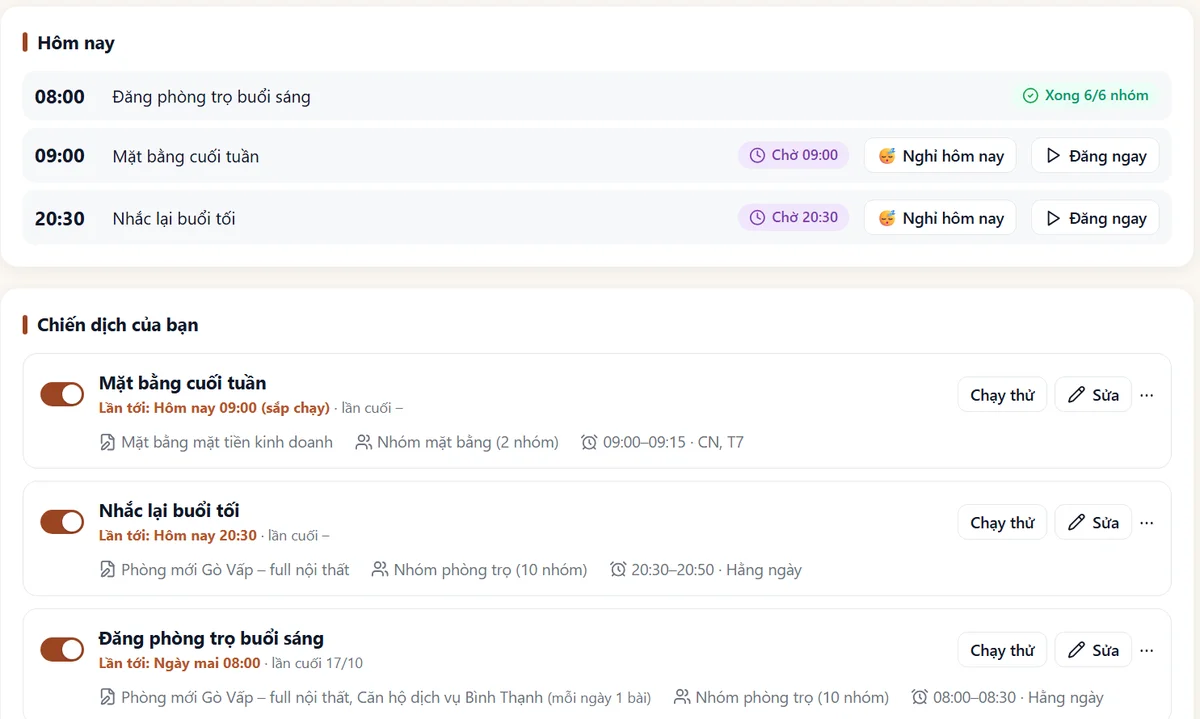This screenshot has width=1200, height=719.
Task: Click pencil icon on Nhắc lại buổi tối Sửa
Action: tap(1076, 522)
